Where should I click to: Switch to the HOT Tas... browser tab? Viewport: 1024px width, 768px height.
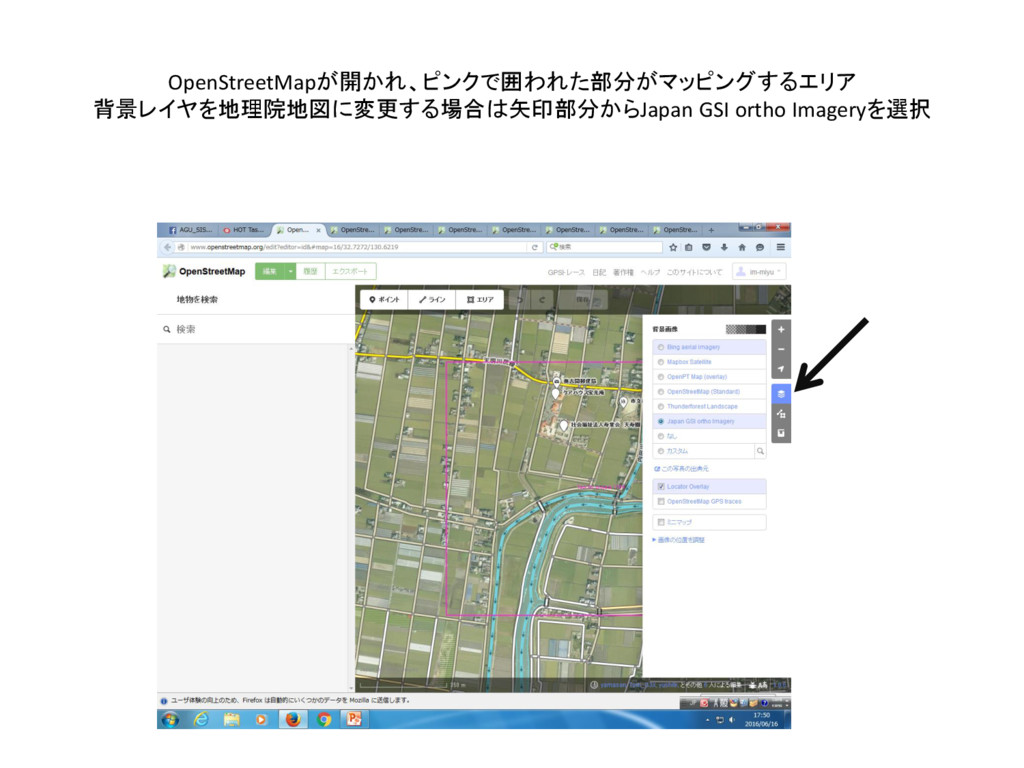[x=244, y=230]
